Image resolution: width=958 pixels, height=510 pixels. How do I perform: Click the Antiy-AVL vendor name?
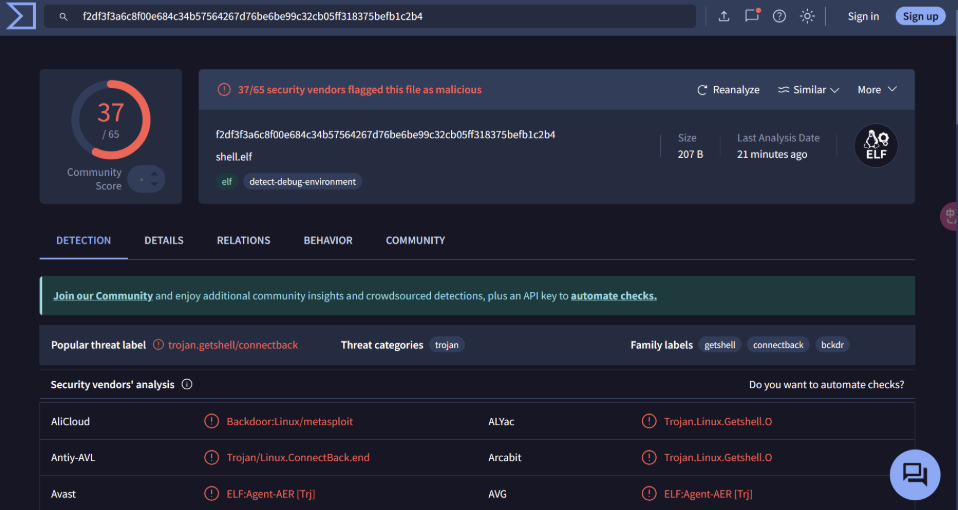(73, 457)
